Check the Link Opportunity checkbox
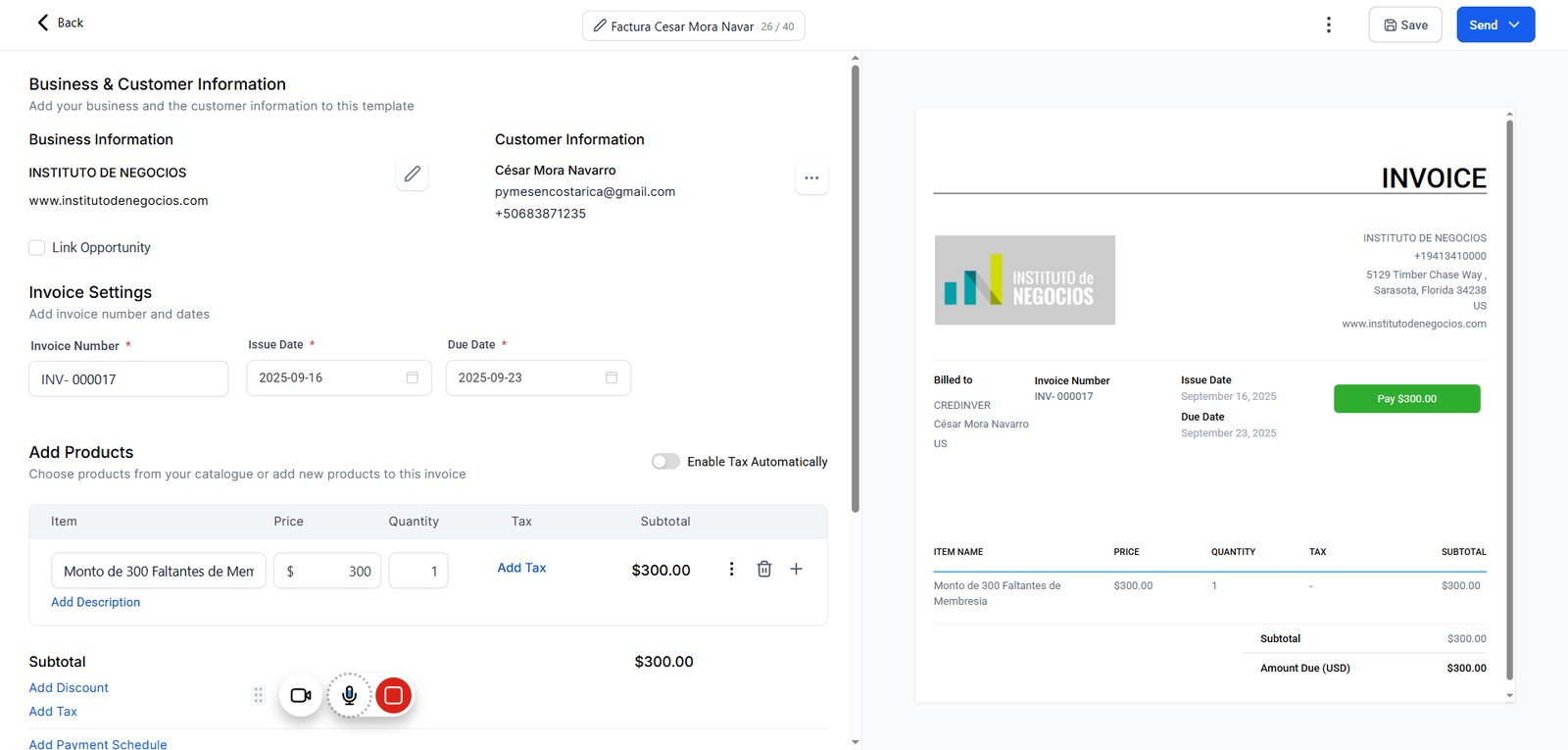This screenshot has height=750, width=1568. [37, 248]
